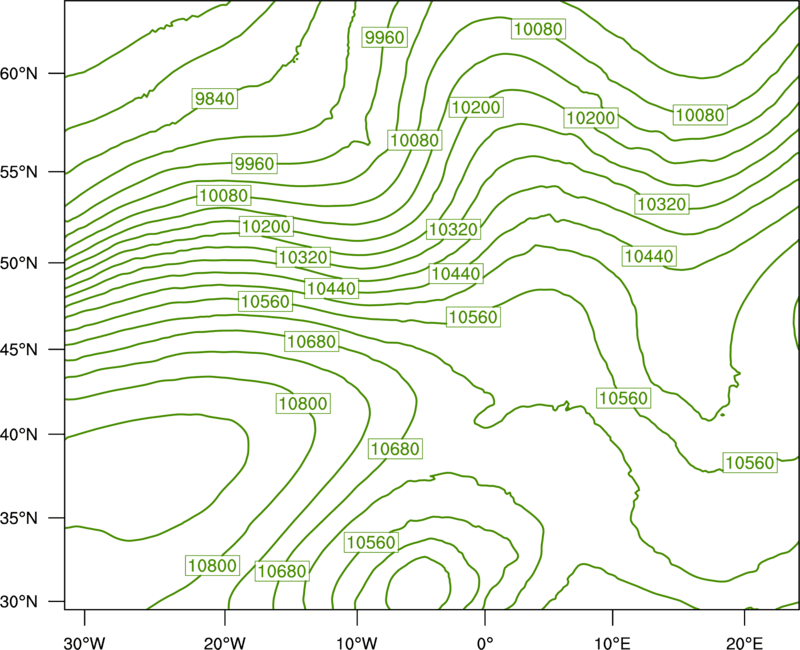Click the 60°N latitude axis label
Image resolution: width=800 pixels, height=650 pixels.
tap(19, 74)
